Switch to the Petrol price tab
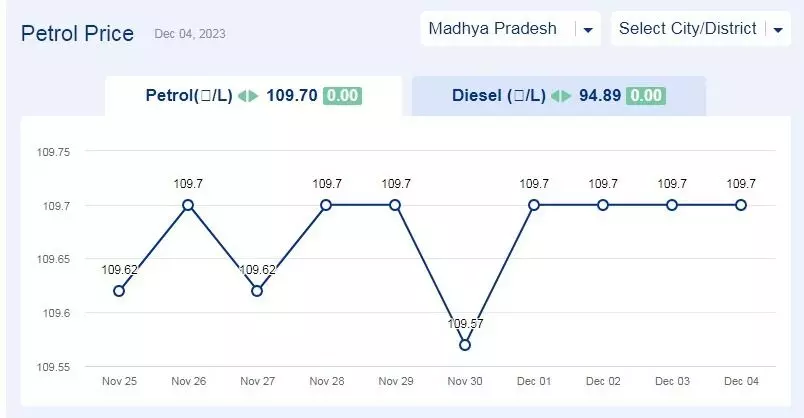The image size is (804, 418). pos(254,96)
